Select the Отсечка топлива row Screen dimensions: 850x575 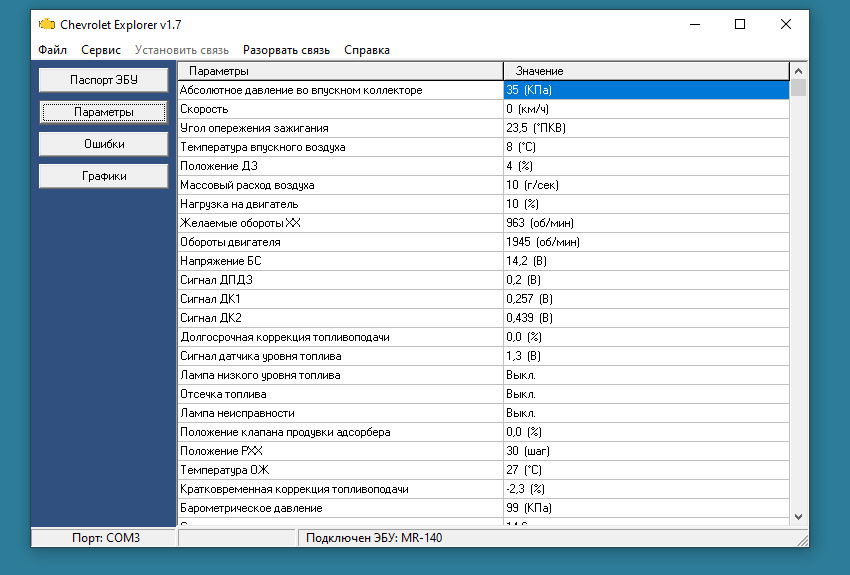point(484,394)
